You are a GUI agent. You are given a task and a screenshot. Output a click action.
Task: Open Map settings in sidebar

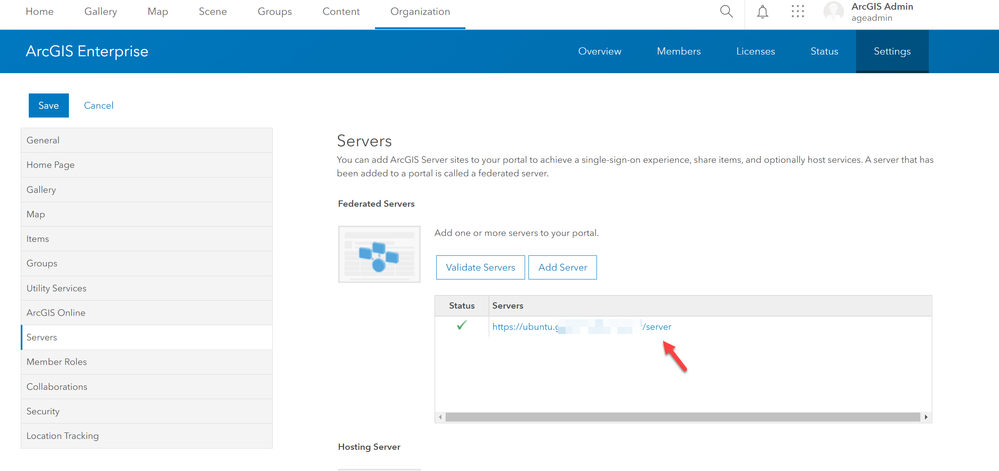(x=147, y=215)
